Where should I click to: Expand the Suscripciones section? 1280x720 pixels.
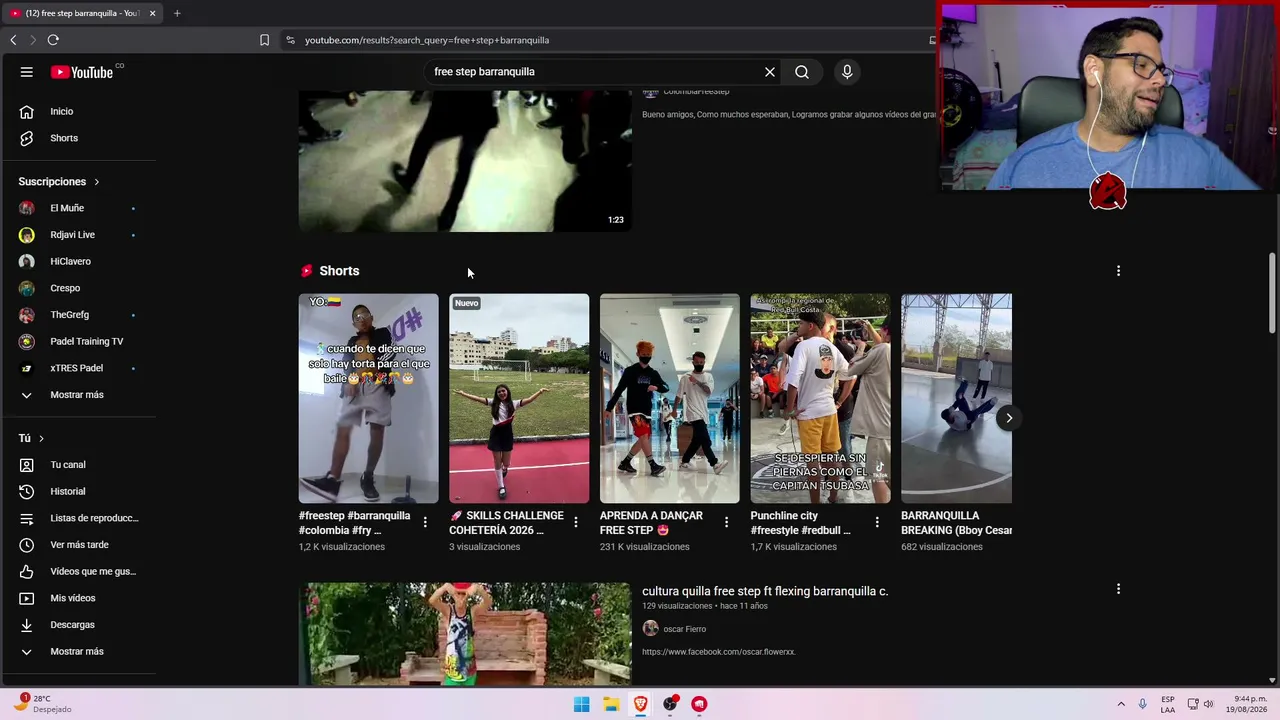(59, 182)
